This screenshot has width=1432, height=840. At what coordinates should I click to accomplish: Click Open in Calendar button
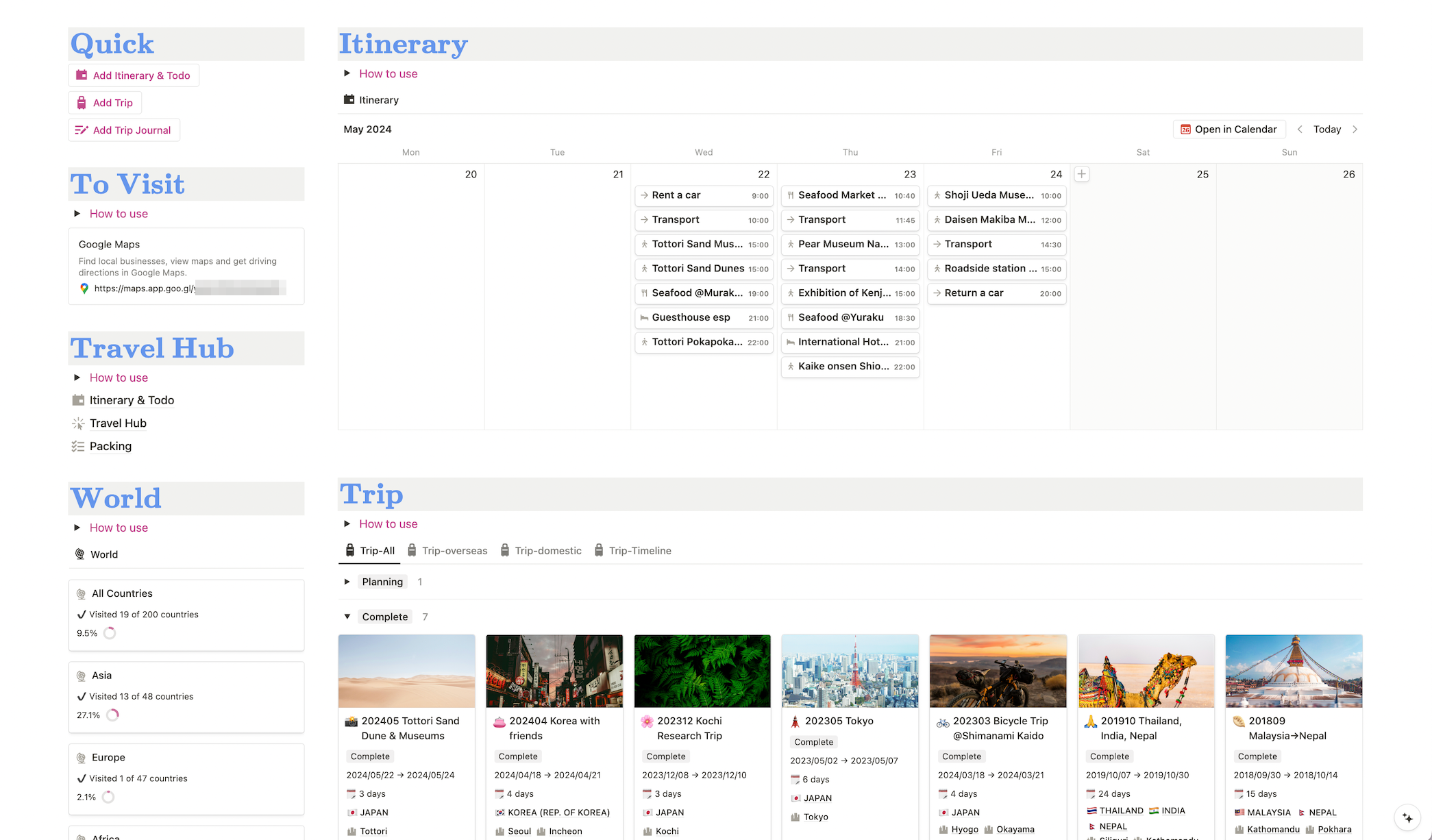[1229, 129]
